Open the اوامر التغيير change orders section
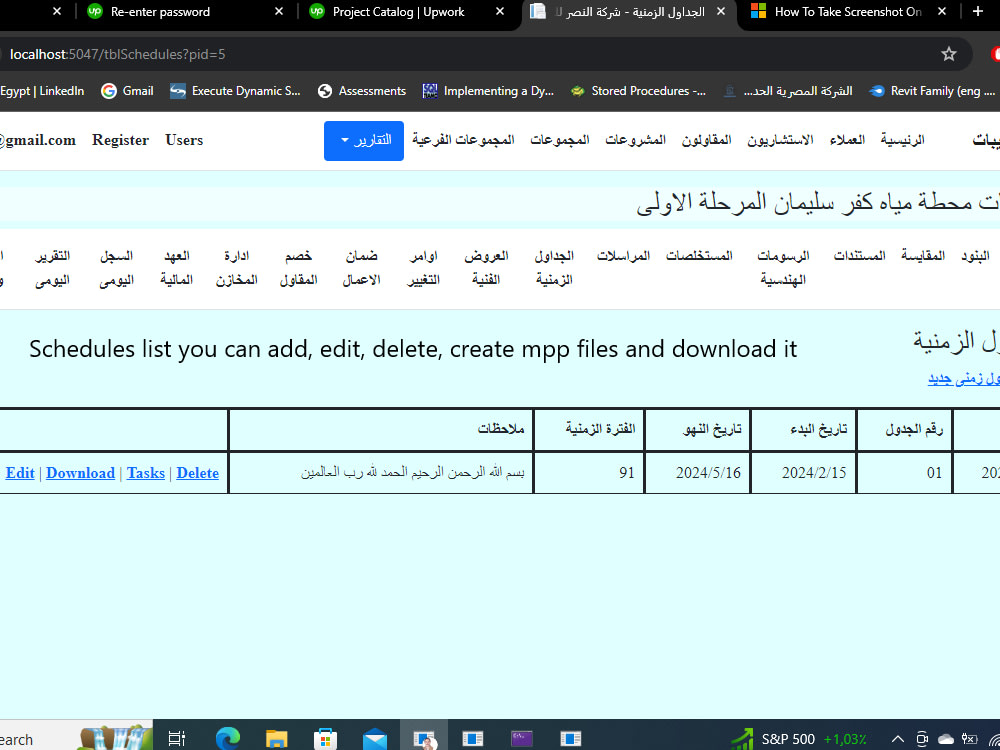 pos(423,267)
